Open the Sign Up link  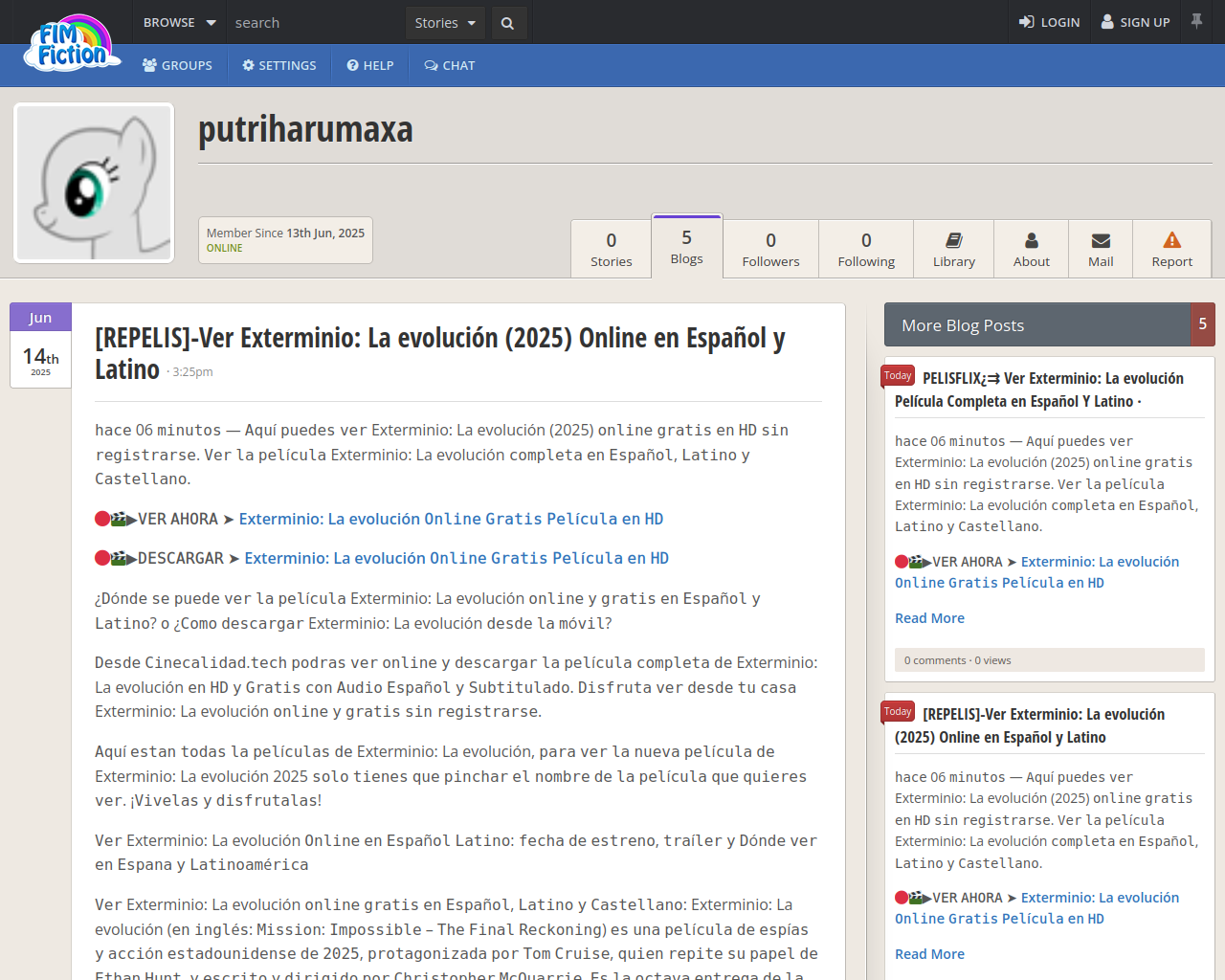(1136, 22)
